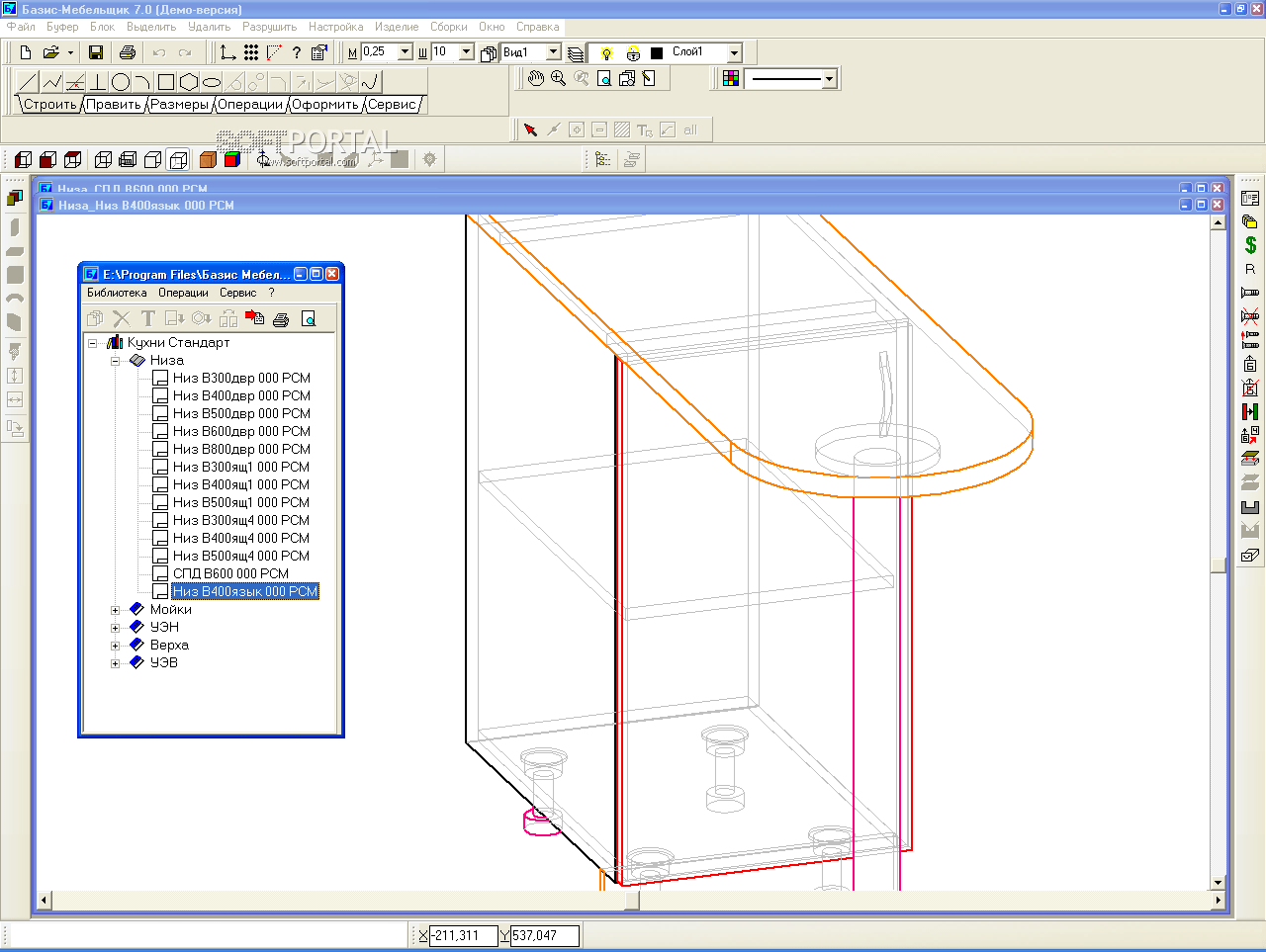Click the zoom in magnifier icon
The image size is (1266, 952).
(x=559, y=78)
